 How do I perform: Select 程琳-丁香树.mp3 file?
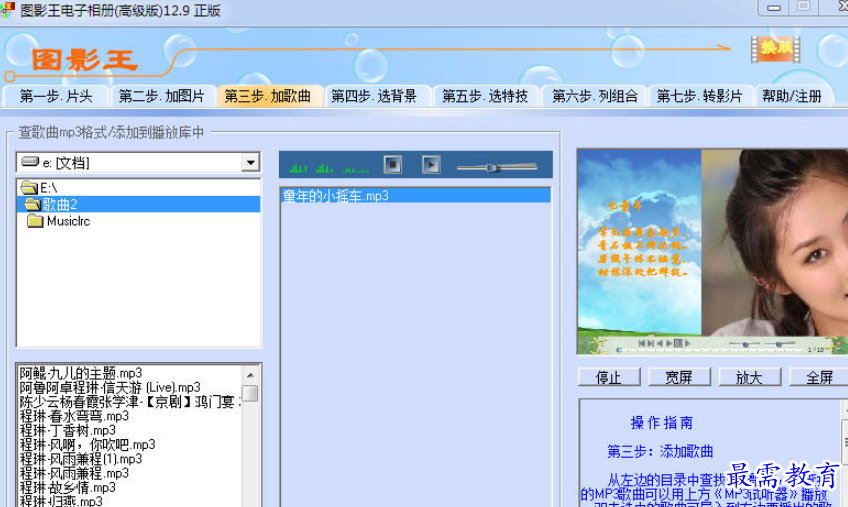(68, 431)
